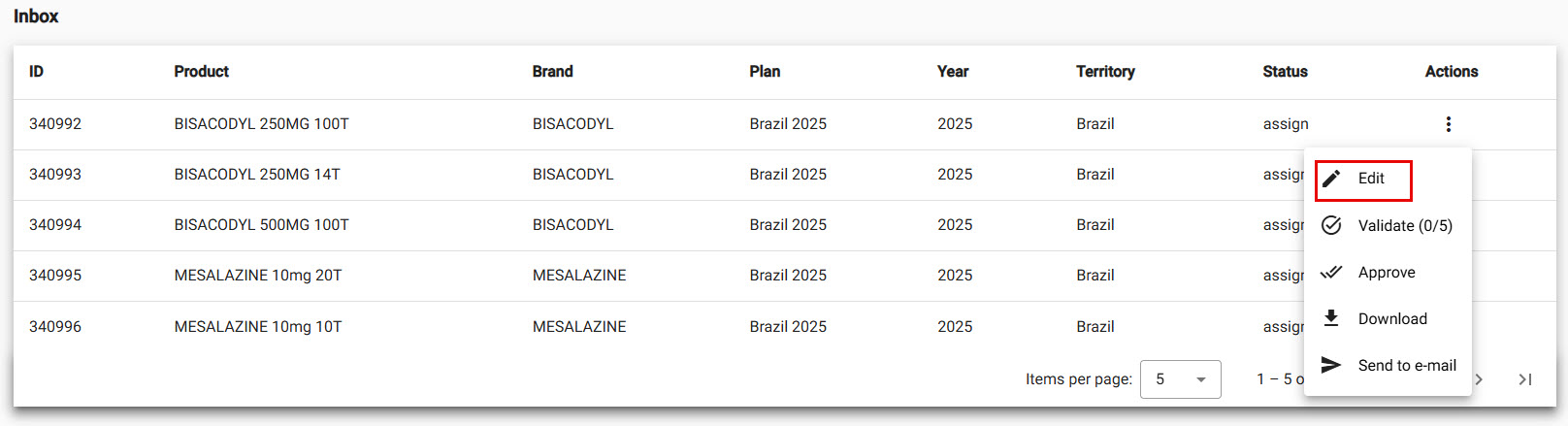Click the Product column header
The height and width of the screenshot is (426, 1568).
(201, 72)
